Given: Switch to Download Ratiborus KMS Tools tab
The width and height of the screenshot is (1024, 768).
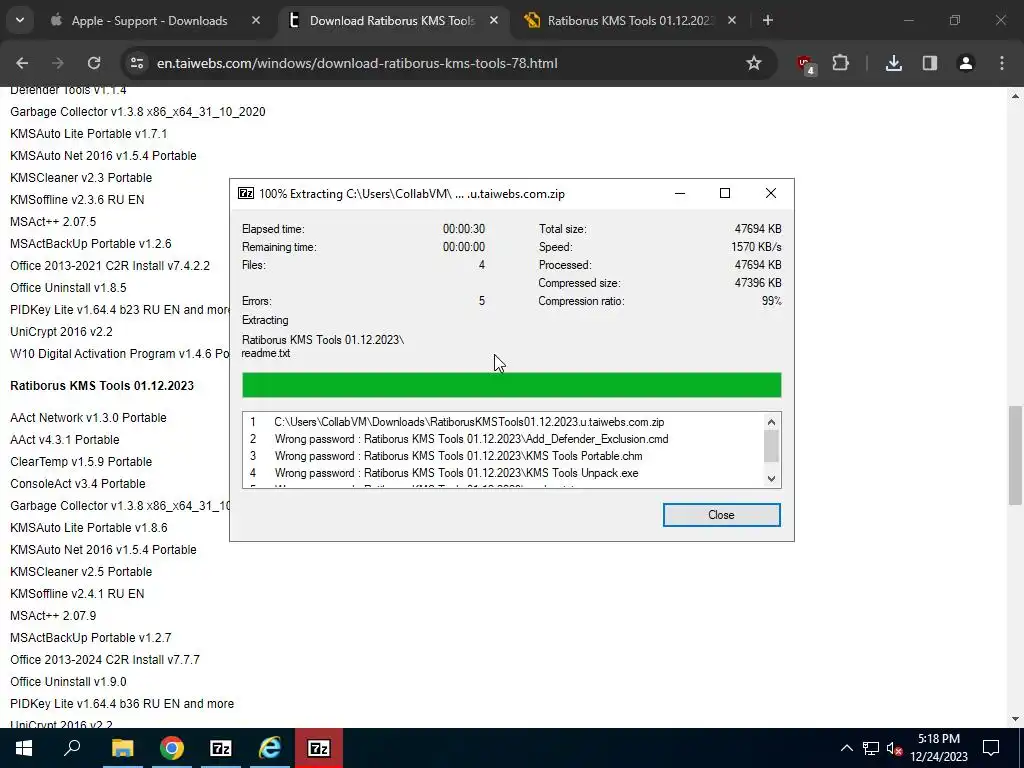Looking at the screenshot, I should (x=392, y=21).
